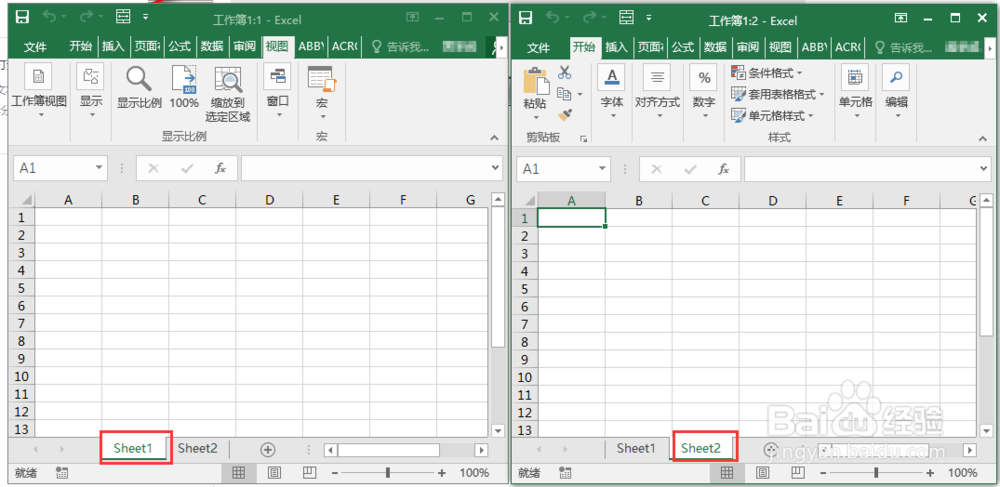Switch to Page Break Preview in the left window
Image resolution: width=1000 pixels, height=487 pixels.
309,472
